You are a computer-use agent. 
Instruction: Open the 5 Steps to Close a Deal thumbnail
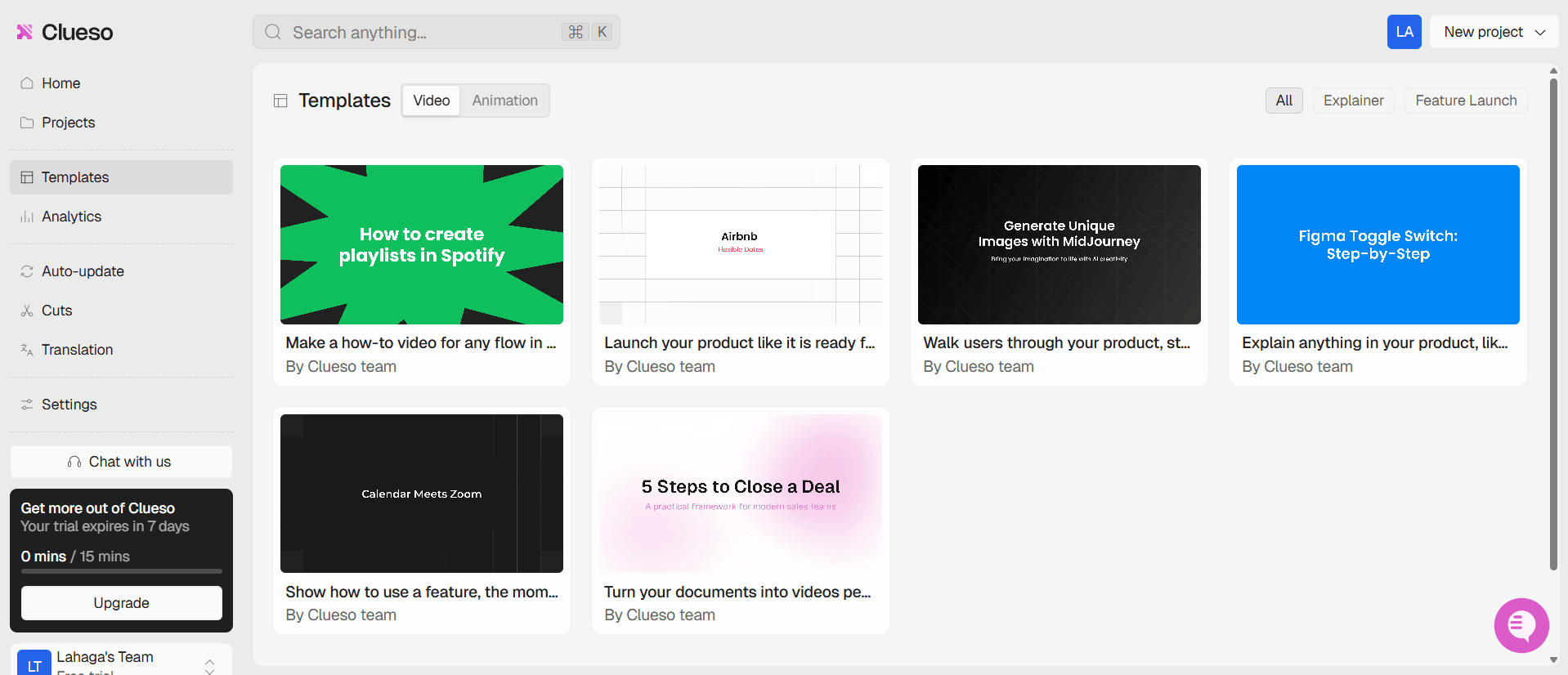point(741,494)
